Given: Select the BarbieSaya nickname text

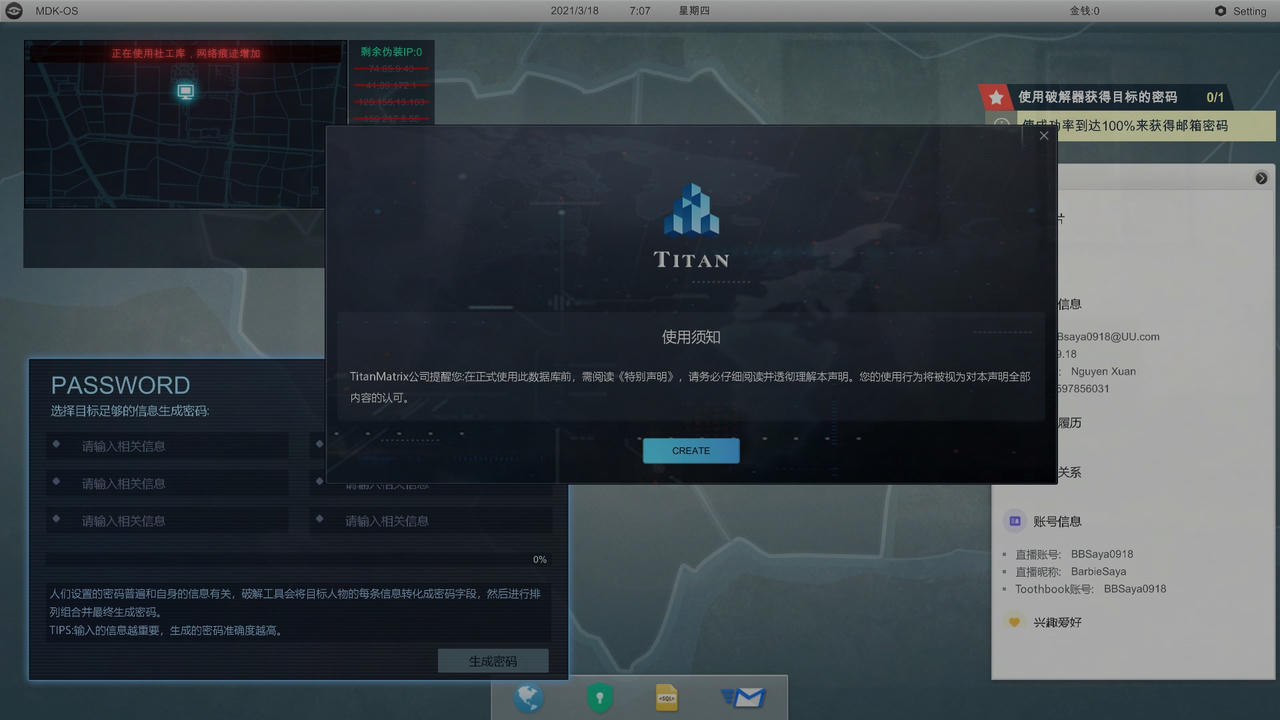Looking at the screenshot, I should click(1099, 572).
